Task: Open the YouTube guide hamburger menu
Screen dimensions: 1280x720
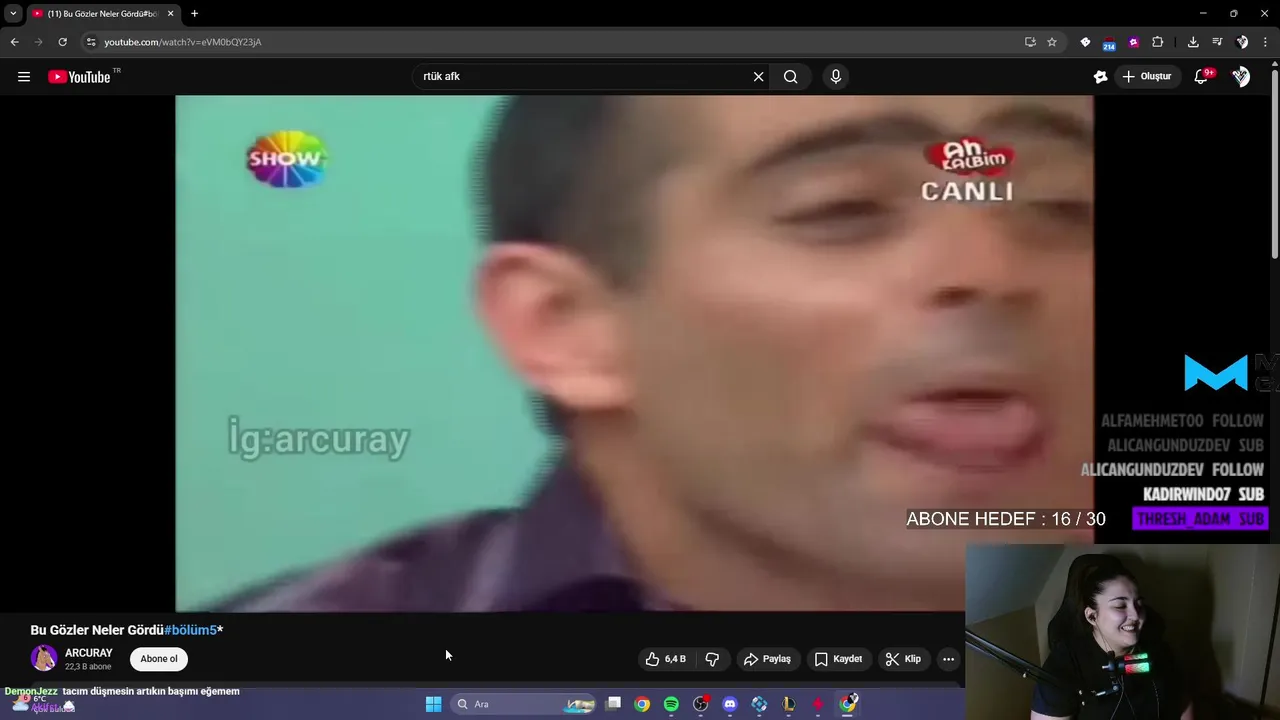Action: click(x=24, y=77)
